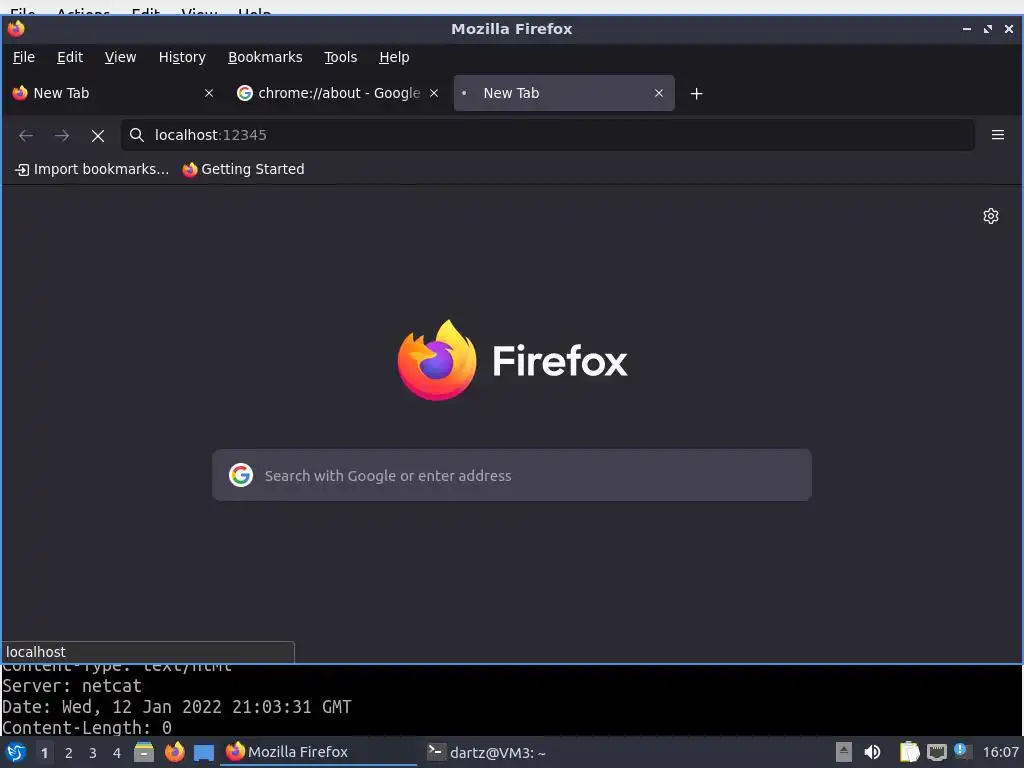
Task: Click Import bookmarks... in bookmarks toolbar
Action: pyautogui.click(x=91, y=170)
